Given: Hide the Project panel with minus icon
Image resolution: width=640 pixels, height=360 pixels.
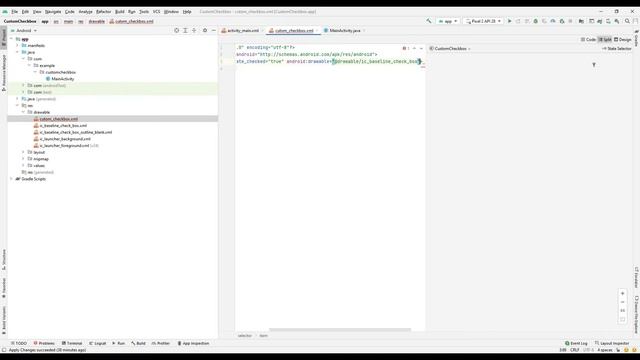Looking at the screenshot, I should point(213,31).
